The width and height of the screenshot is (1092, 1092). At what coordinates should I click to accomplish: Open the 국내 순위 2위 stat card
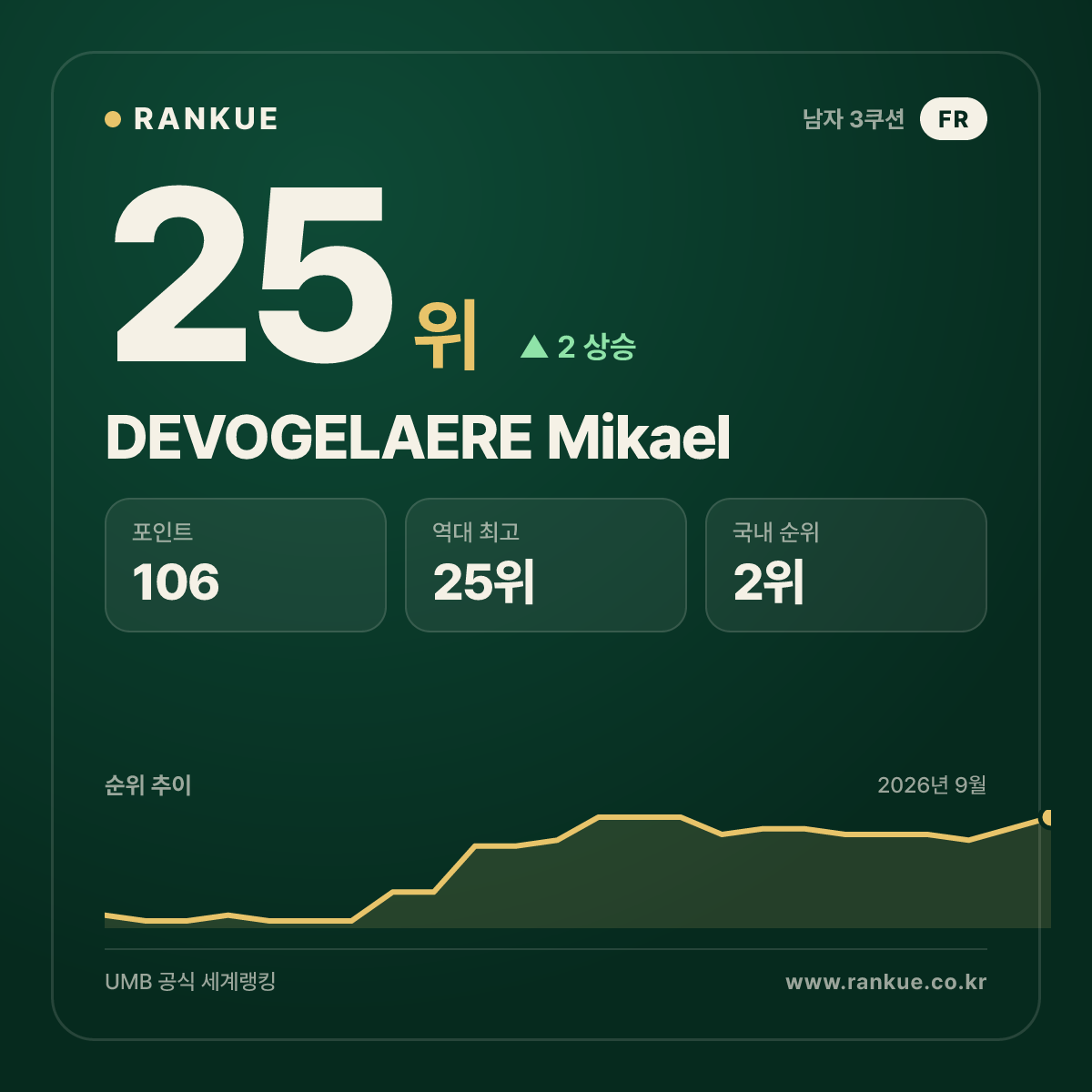(x=846, y=565)
